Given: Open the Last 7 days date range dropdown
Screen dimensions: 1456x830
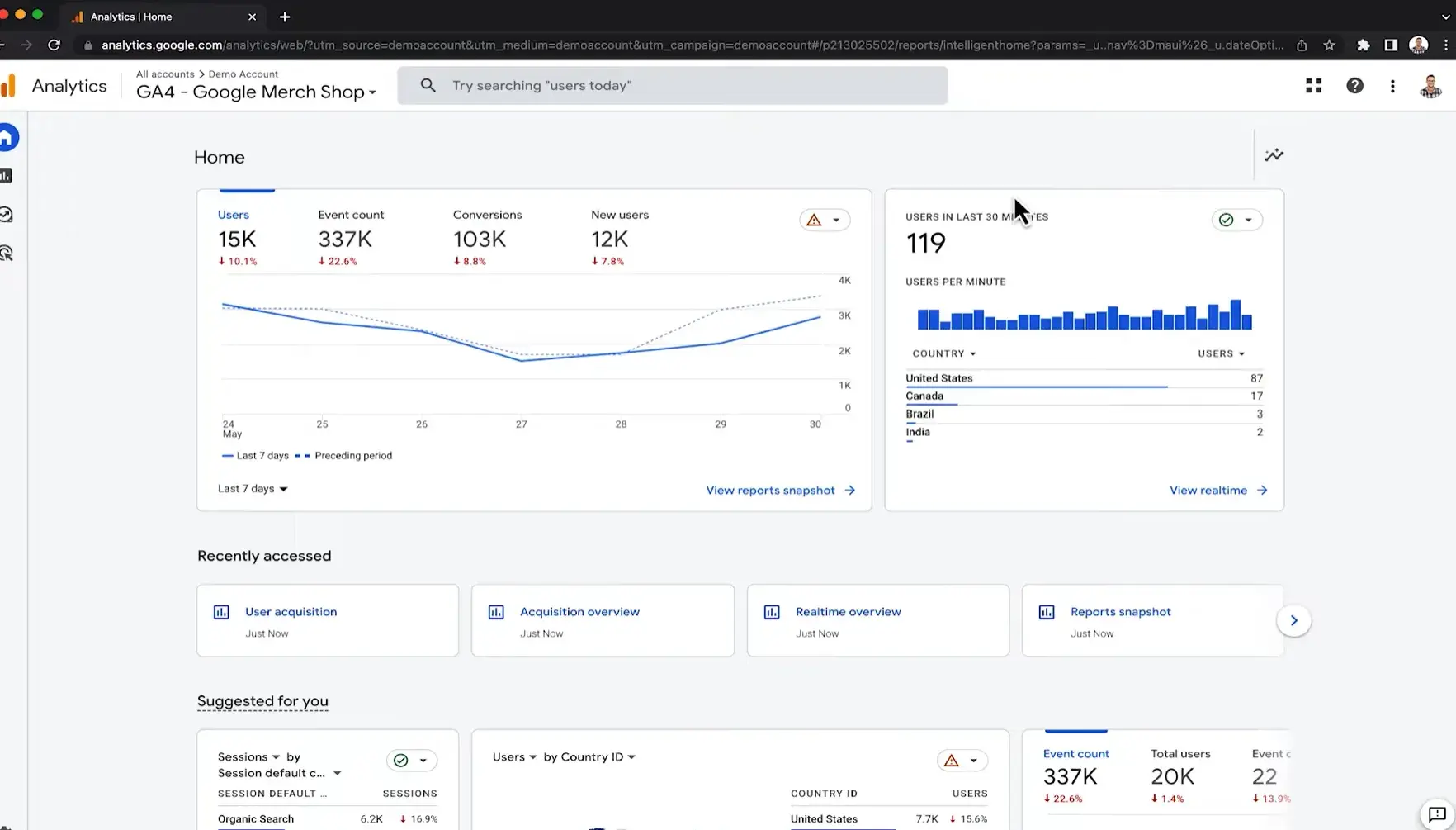Looking at the screenshot, I should (253, 489).
